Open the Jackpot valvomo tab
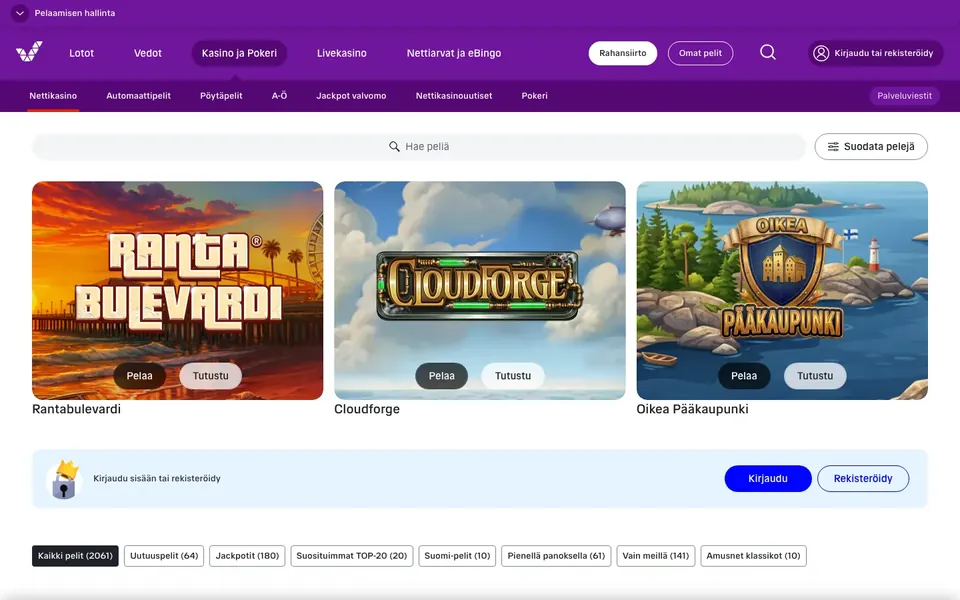 [351, 96]
